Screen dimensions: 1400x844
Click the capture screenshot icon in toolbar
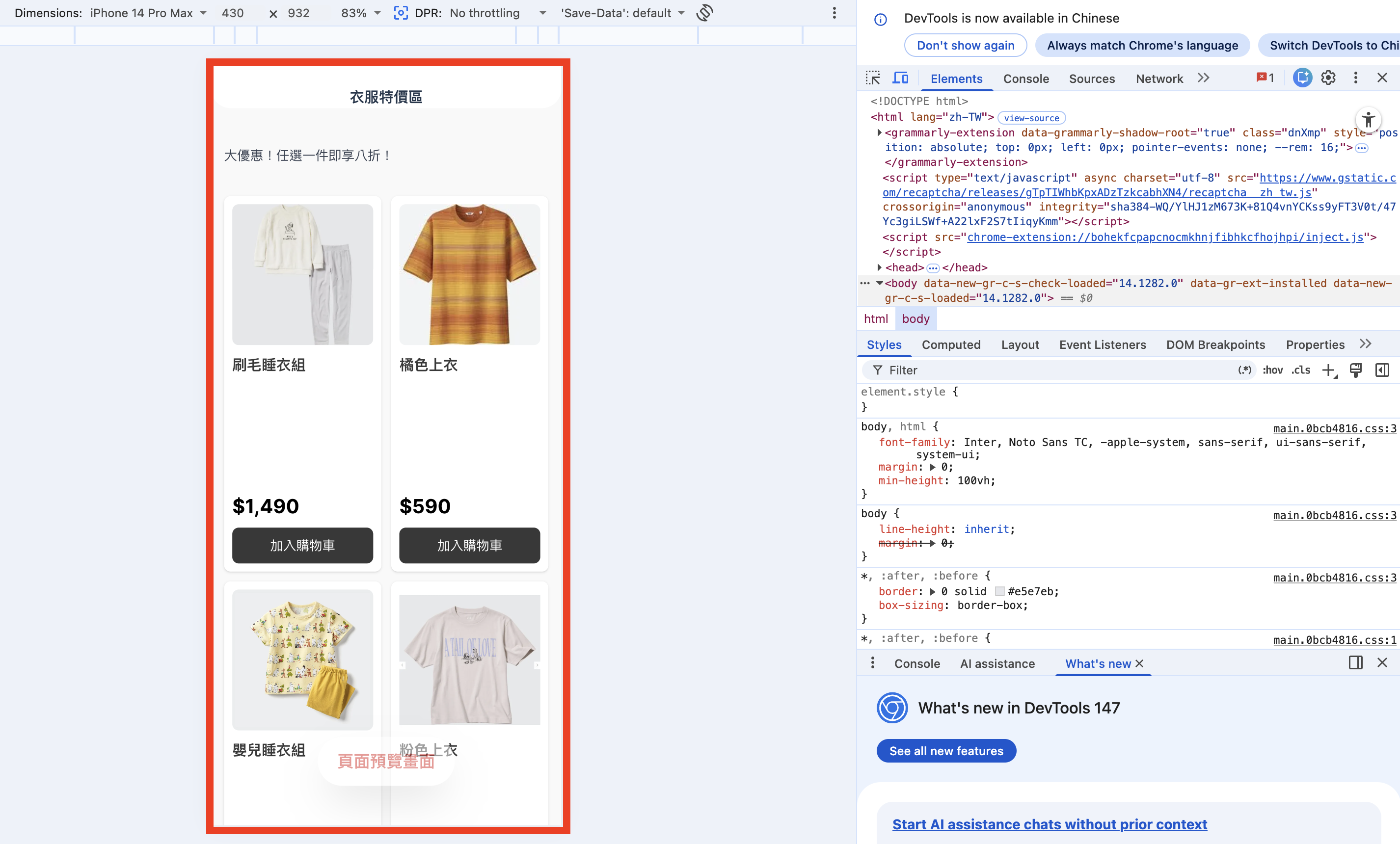click(401, 13)
